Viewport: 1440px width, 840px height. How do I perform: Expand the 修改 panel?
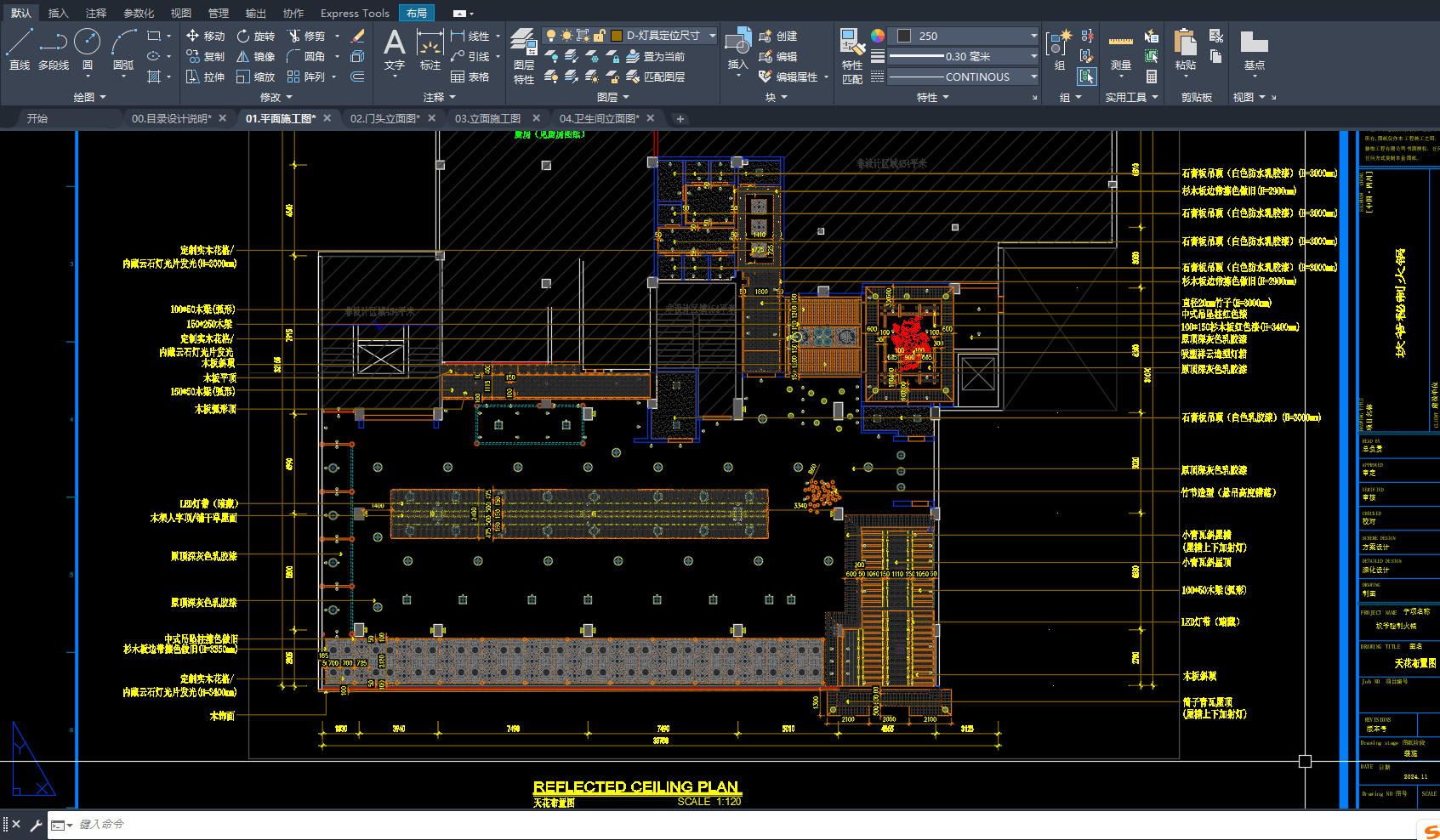point(276,97)
